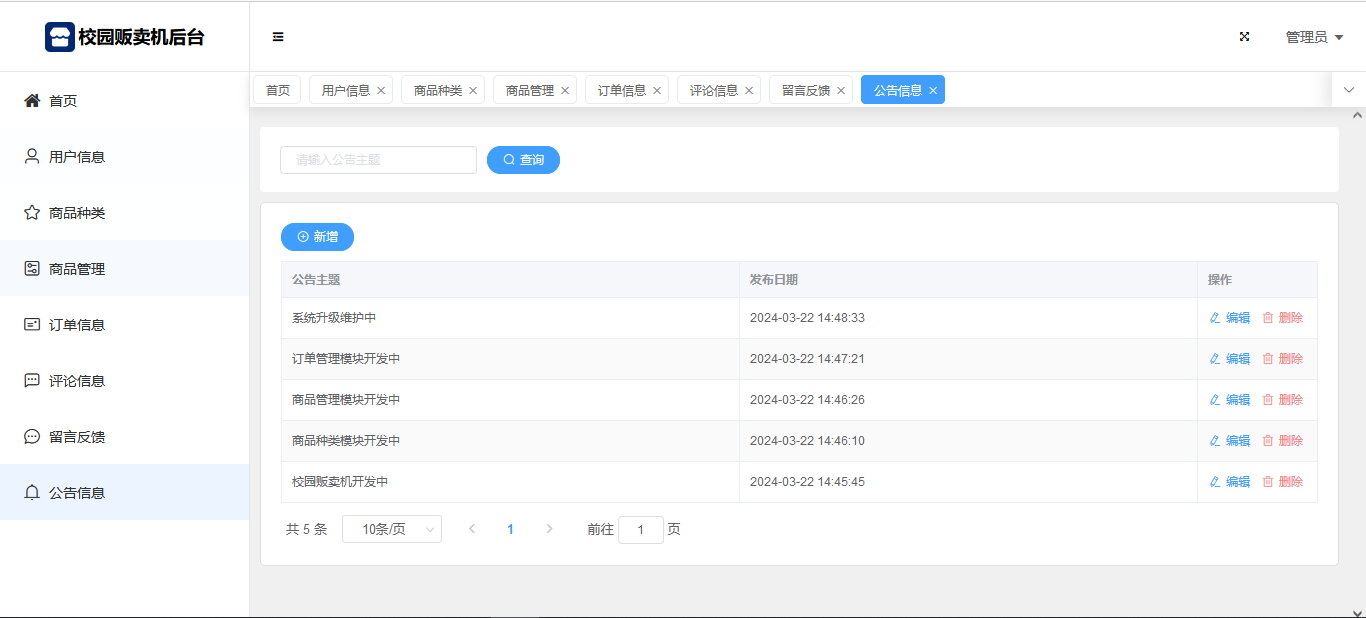Expand the tab list chevron
The height and width of the screenshot is (618, 1366).
[x=1348, y=90]
